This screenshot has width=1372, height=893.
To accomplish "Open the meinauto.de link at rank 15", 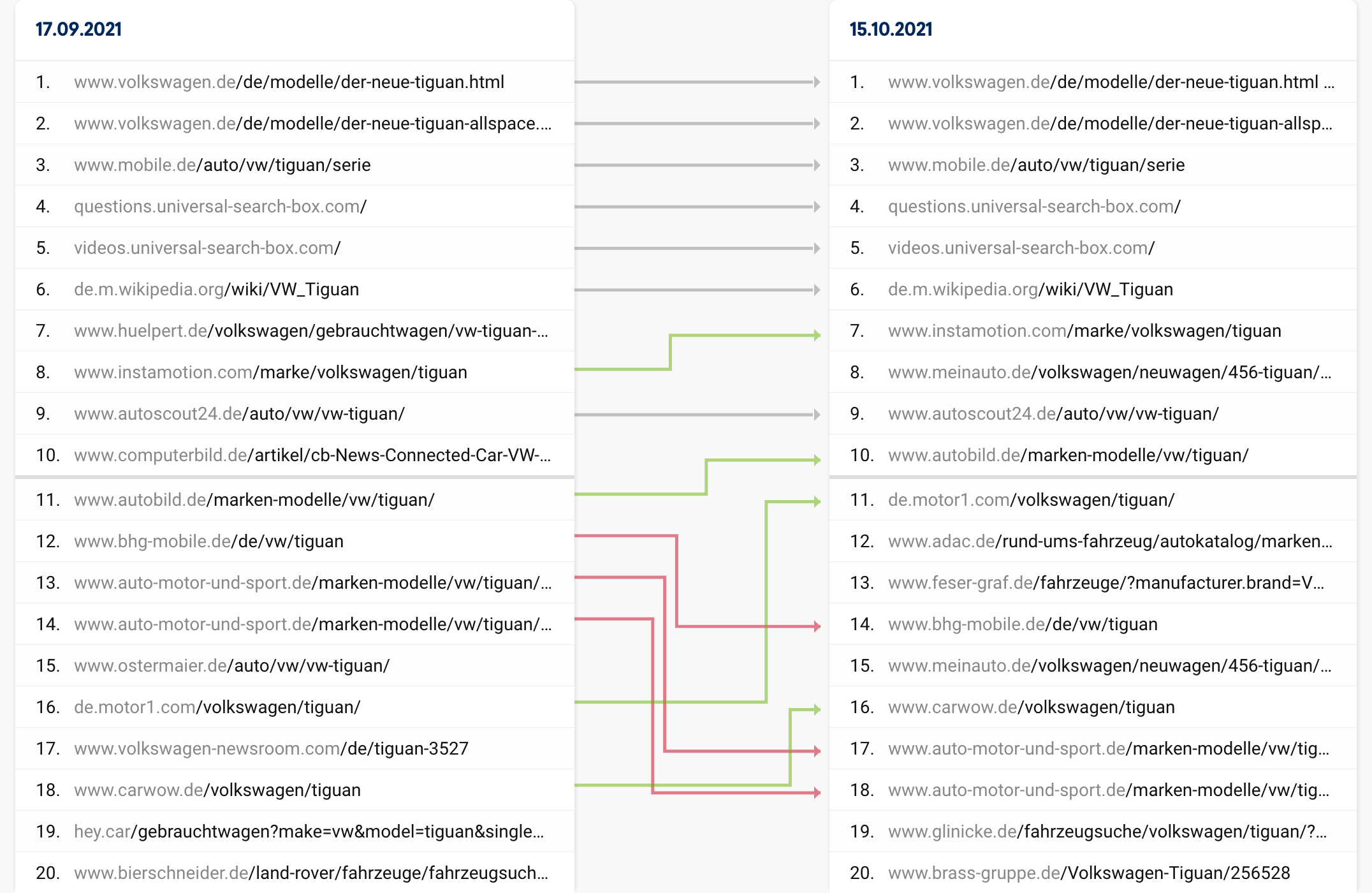I will 1109,666.
